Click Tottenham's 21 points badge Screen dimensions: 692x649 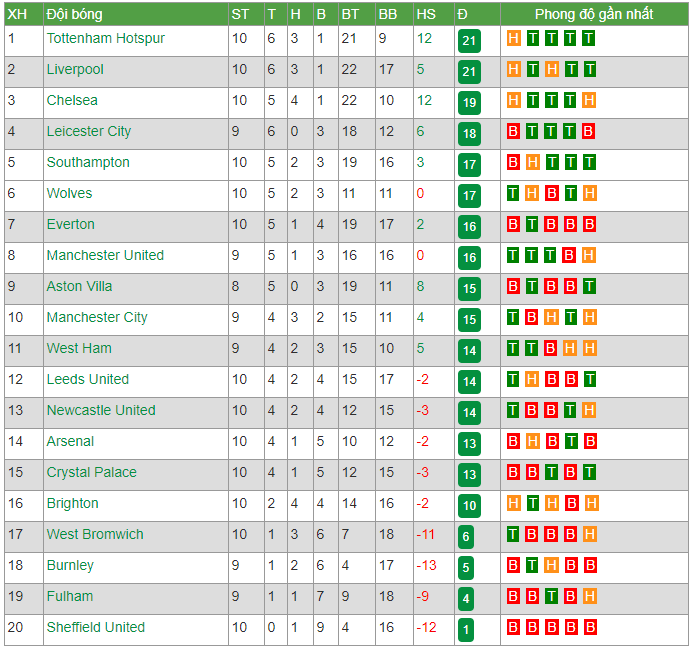click(x=469, y=41)
